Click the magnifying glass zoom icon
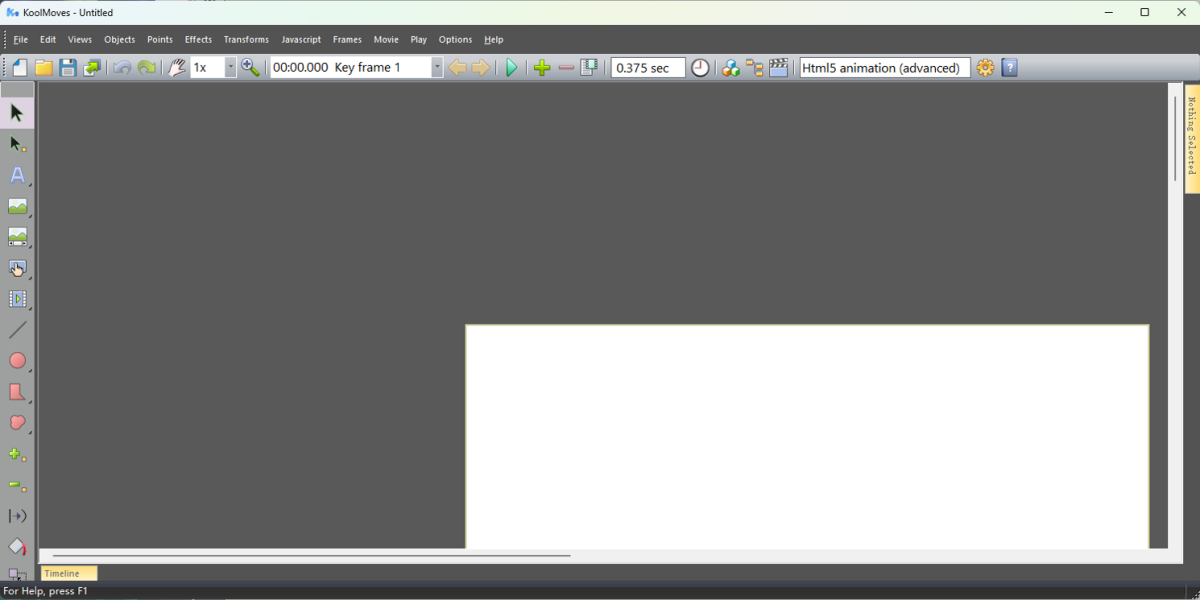Viewport: 1200px width, 600px height. tap(250, 68)
